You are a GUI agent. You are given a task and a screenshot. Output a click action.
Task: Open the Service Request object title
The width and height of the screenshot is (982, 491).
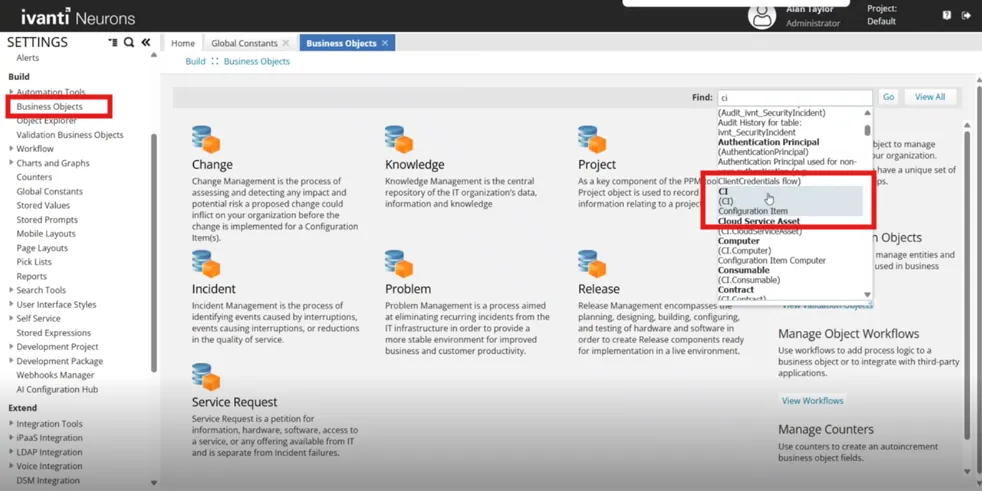pyautogui.click(x=234, y=402)
